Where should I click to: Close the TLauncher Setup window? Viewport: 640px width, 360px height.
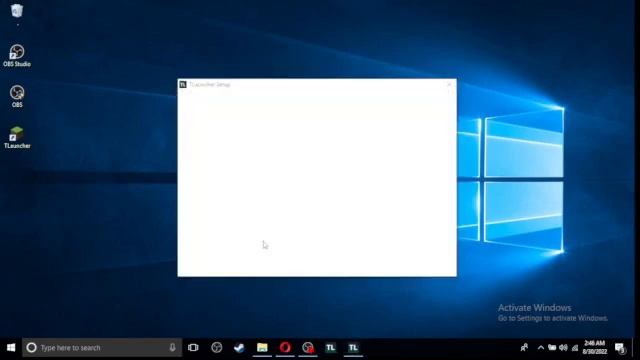click(x=449, y=84)
